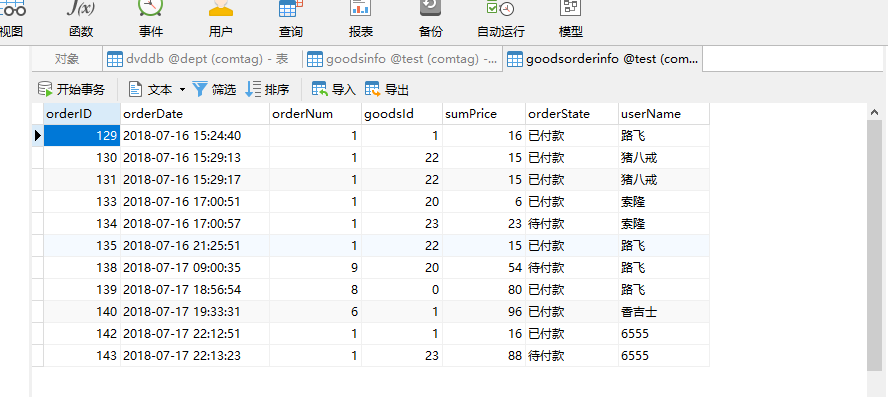
Task: Open the 报表 (Report) toolbar icon
Action: pos(361,18)
